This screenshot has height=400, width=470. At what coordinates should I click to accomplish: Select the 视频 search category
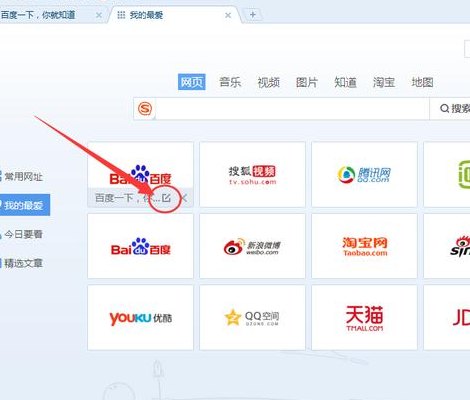(x=268, y=82)
